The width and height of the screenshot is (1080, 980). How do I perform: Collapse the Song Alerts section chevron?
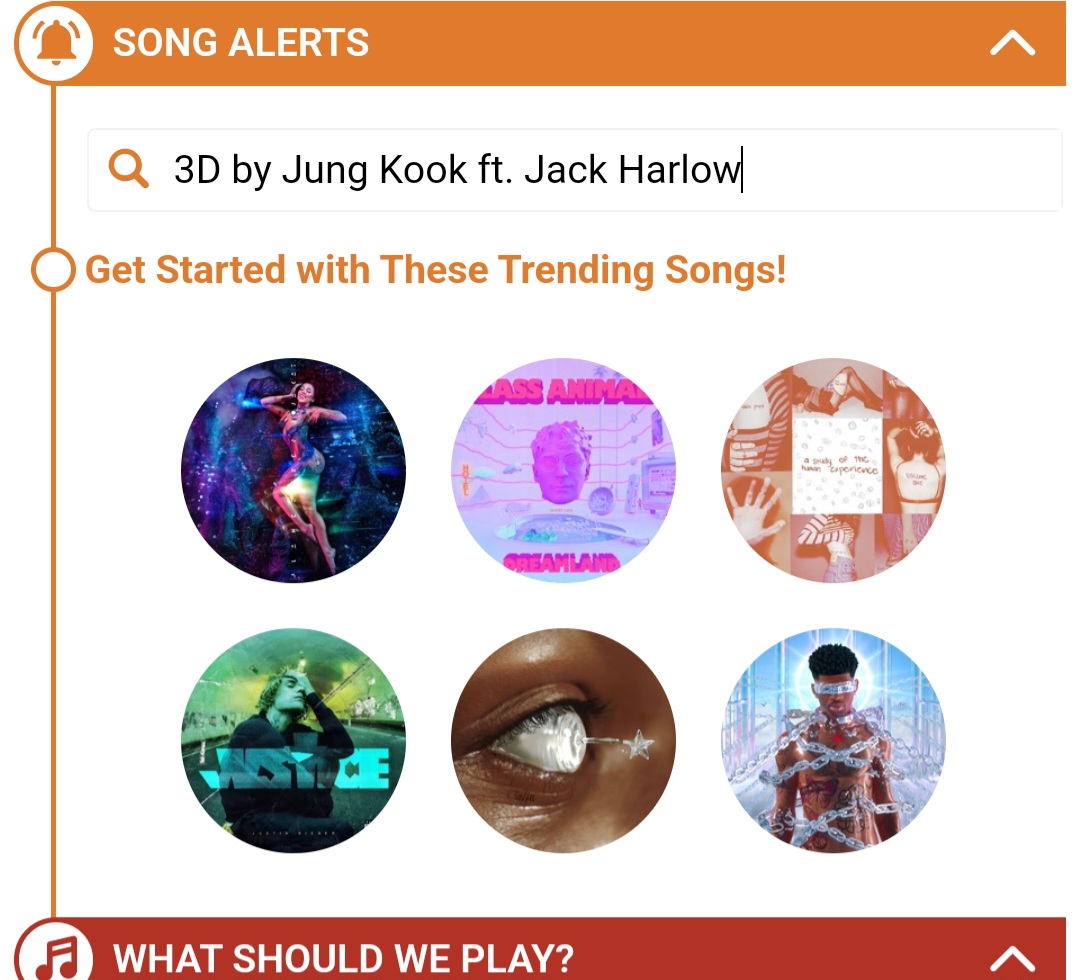point(1012,43)
